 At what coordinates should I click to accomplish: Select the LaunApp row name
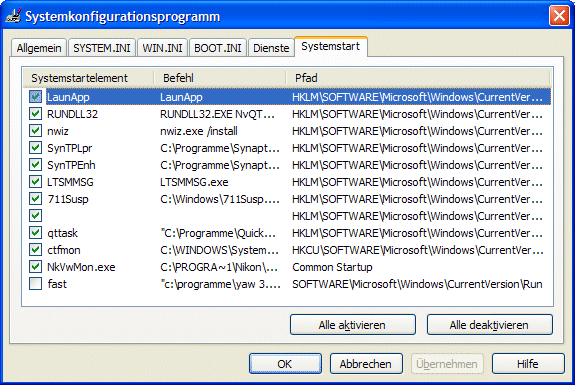tap(68, 97)
